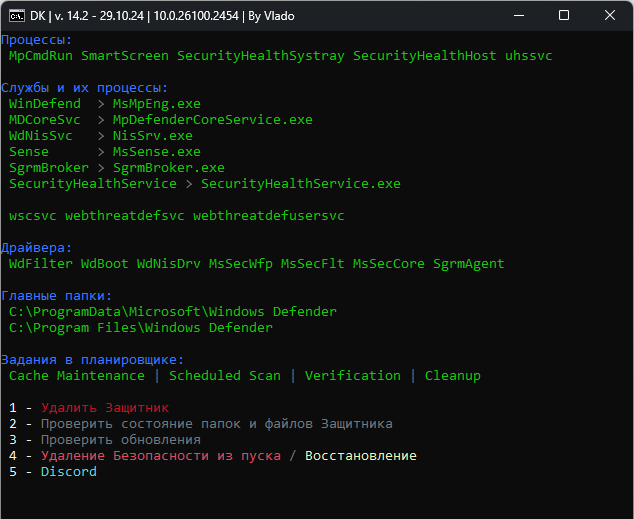The width and height of the screenshot is (634, 519).
Task: Click the 'Discord' menu option
Action: click(69, 472)
